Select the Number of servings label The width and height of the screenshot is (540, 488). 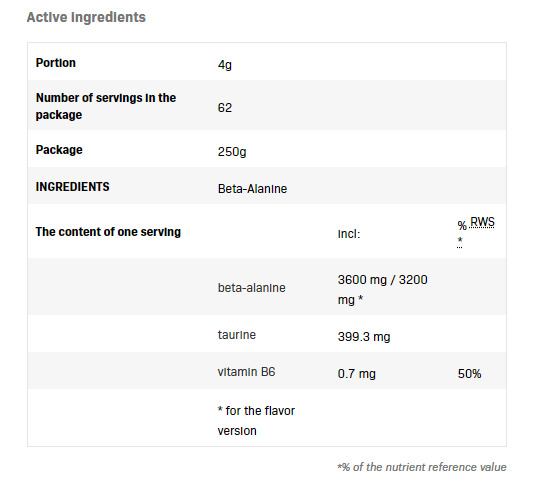point(106,106)
